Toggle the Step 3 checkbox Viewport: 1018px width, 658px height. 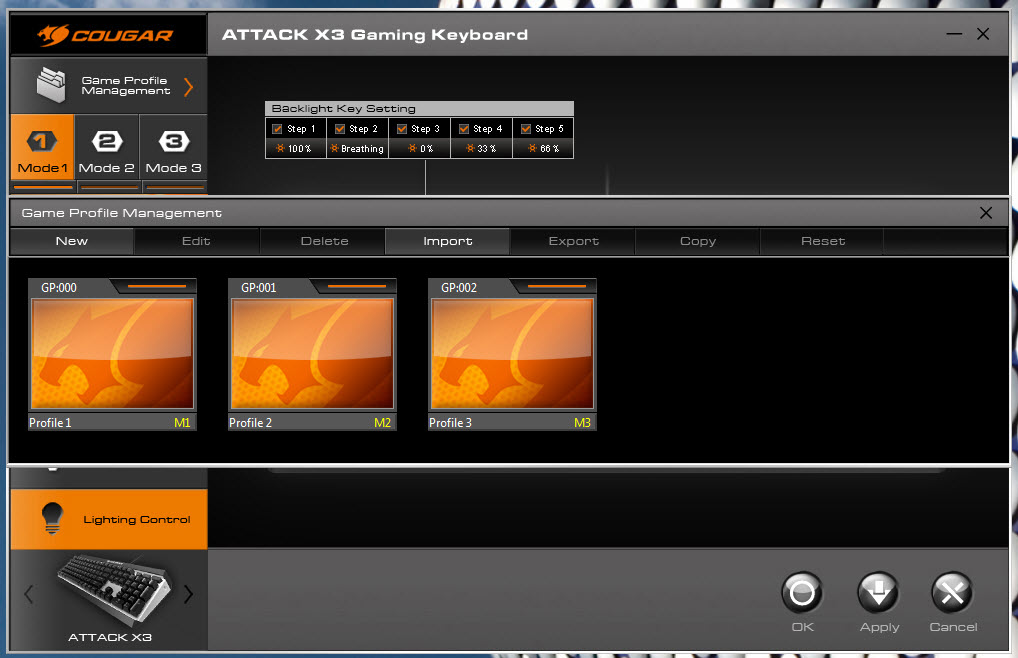click(402, 128)
